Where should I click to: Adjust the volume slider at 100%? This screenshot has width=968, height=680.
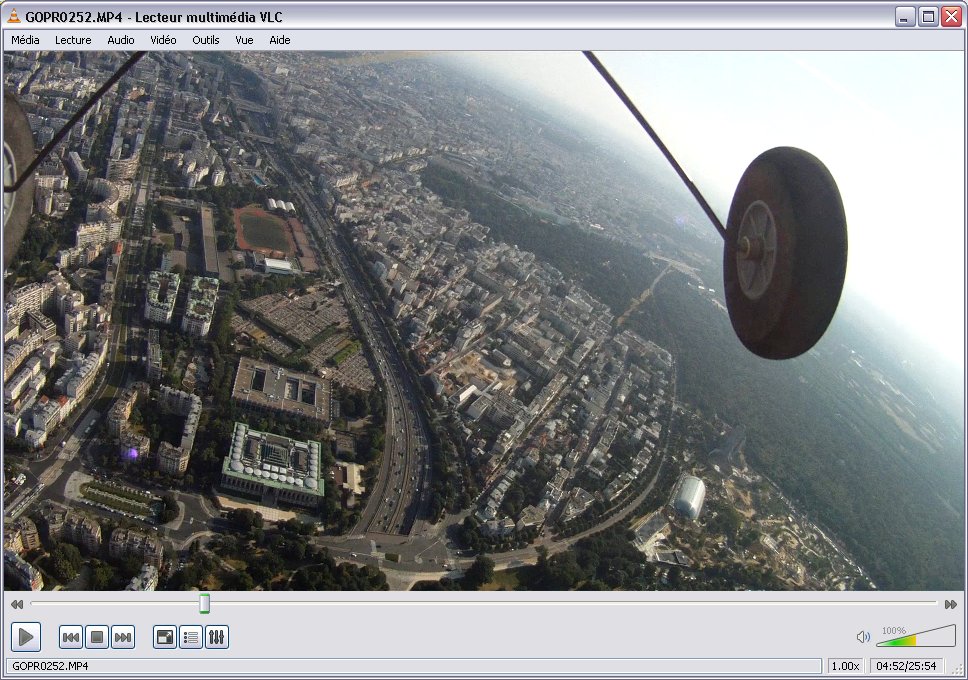click(916, 636)
